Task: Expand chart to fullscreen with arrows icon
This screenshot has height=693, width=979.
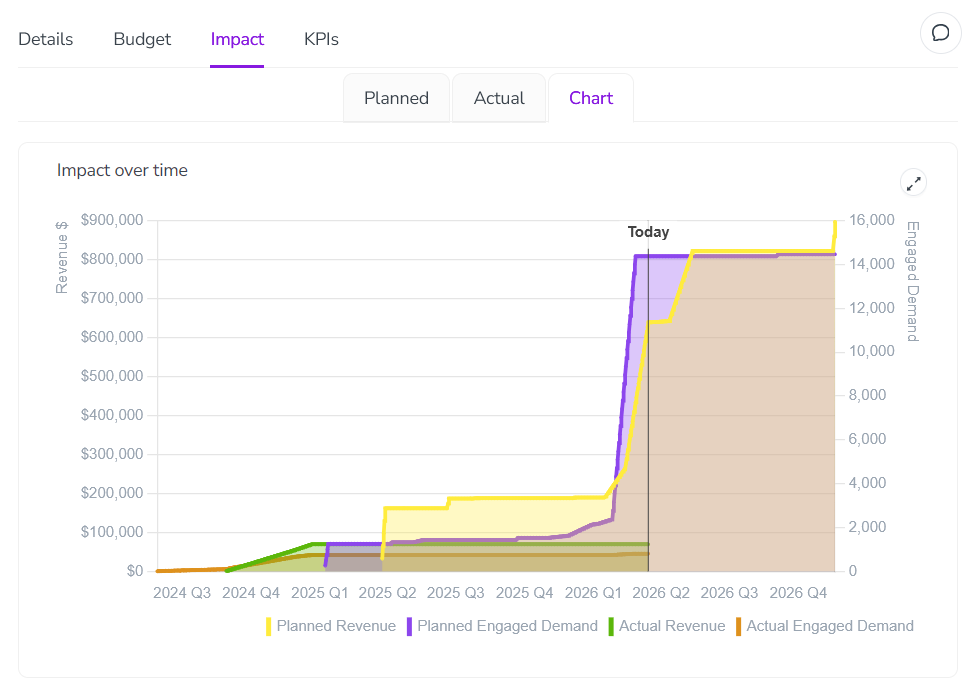Action: (913, 184)
